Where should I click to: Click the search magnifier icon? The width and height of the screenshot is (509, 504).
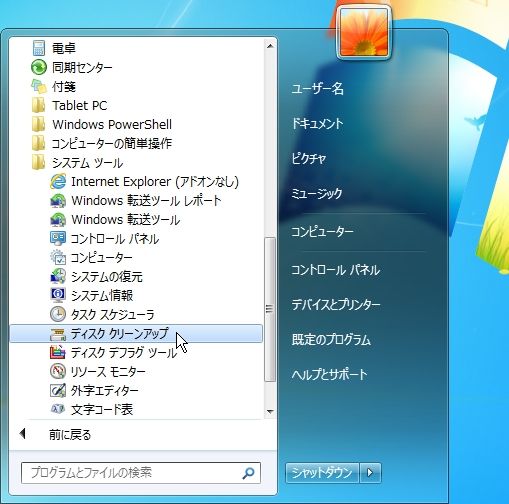(248, 473)
